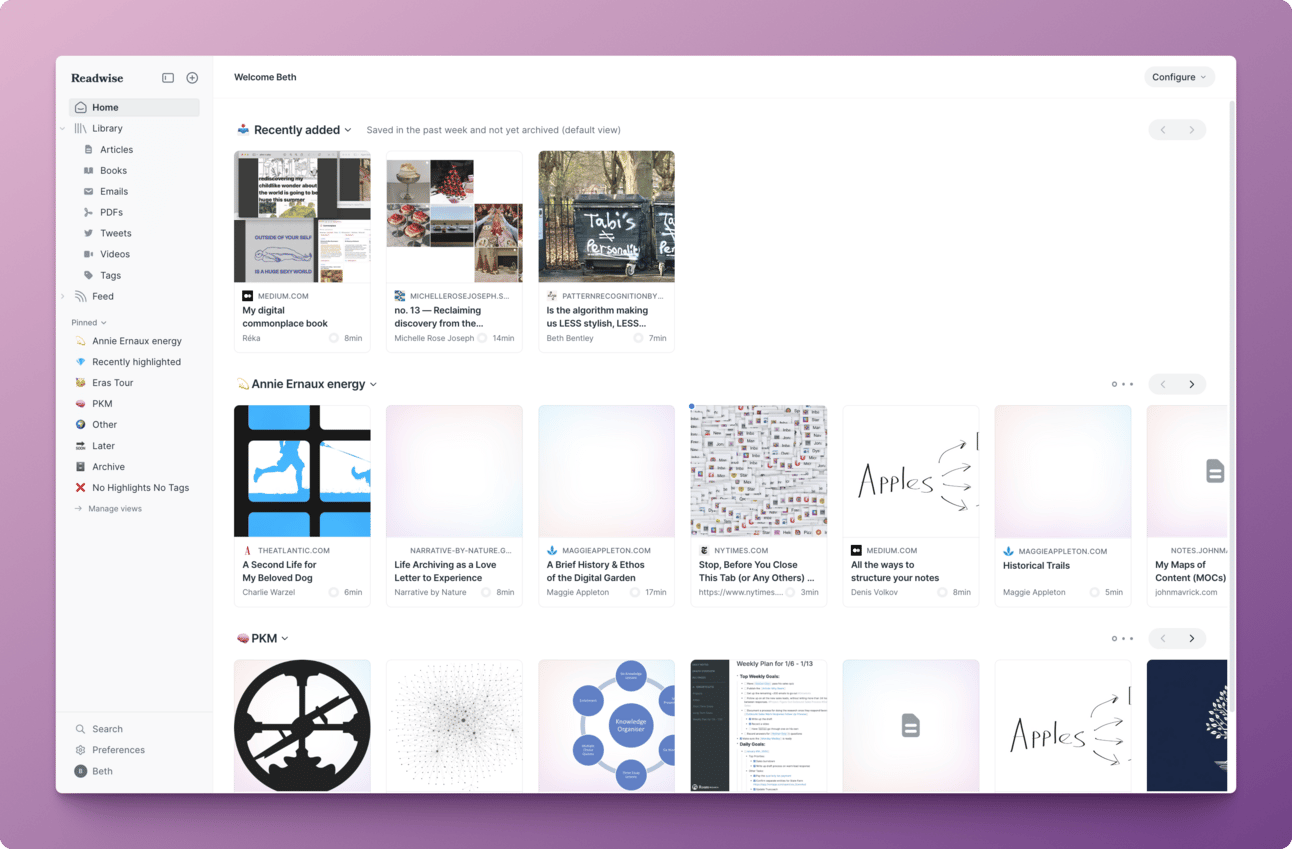Viewport: 1292px width, 849px height.
Task: Expand the Feed tree item arrow
Action: pyautogui.click(x=62, y=297)
